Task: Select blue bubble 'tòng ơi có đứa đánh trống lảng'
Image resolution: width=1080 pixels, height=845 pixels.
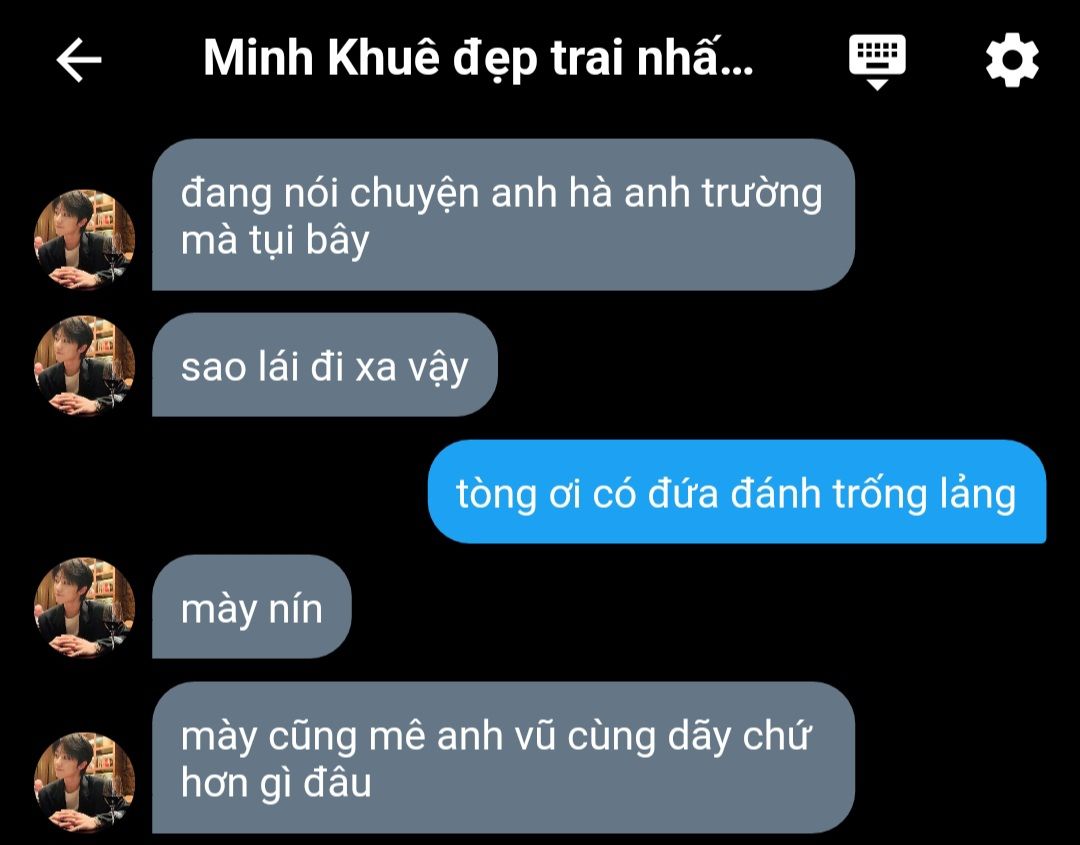Action: pos(737,492)
